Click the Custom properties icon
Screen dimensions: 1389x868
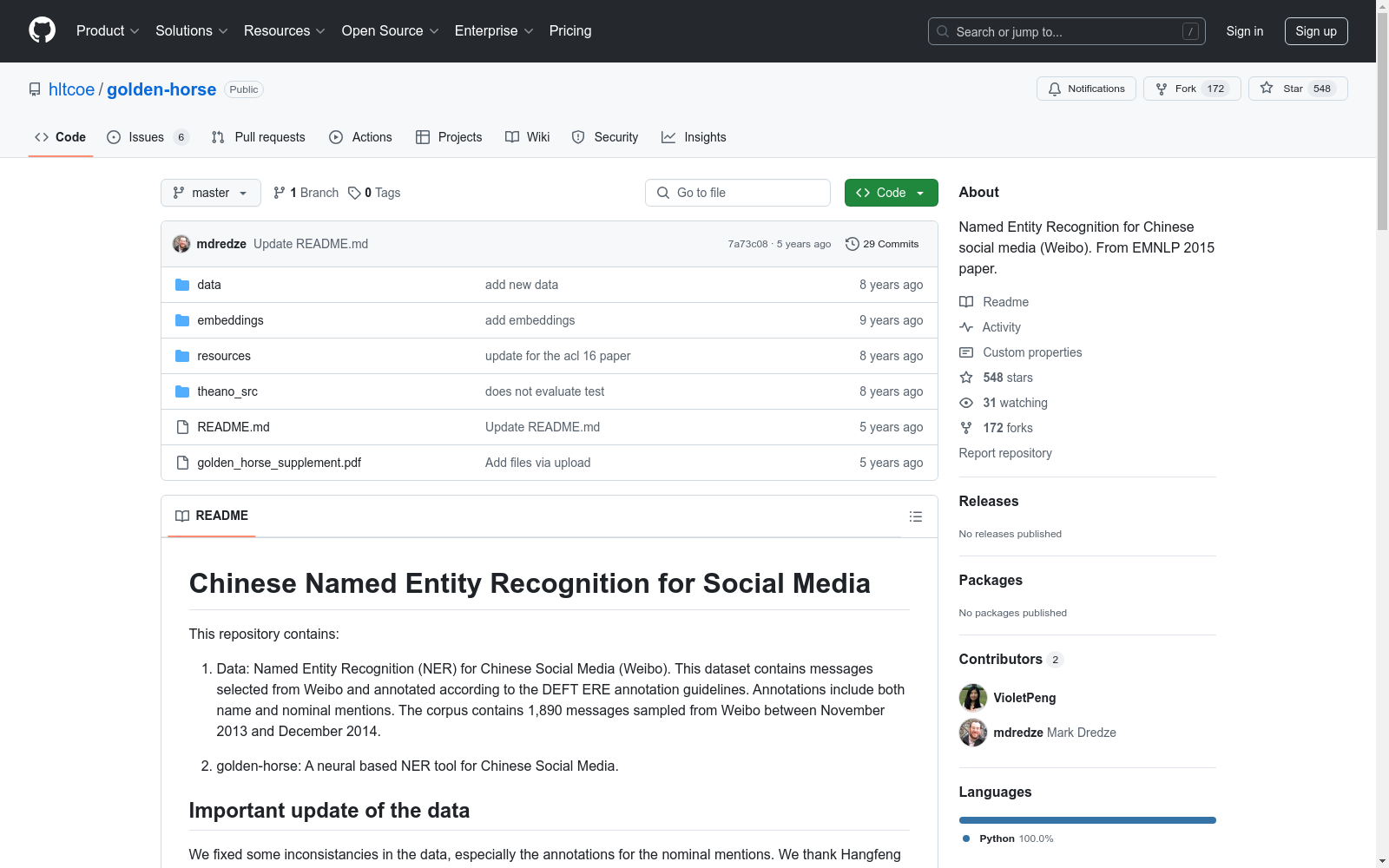[x=966, y=352]
